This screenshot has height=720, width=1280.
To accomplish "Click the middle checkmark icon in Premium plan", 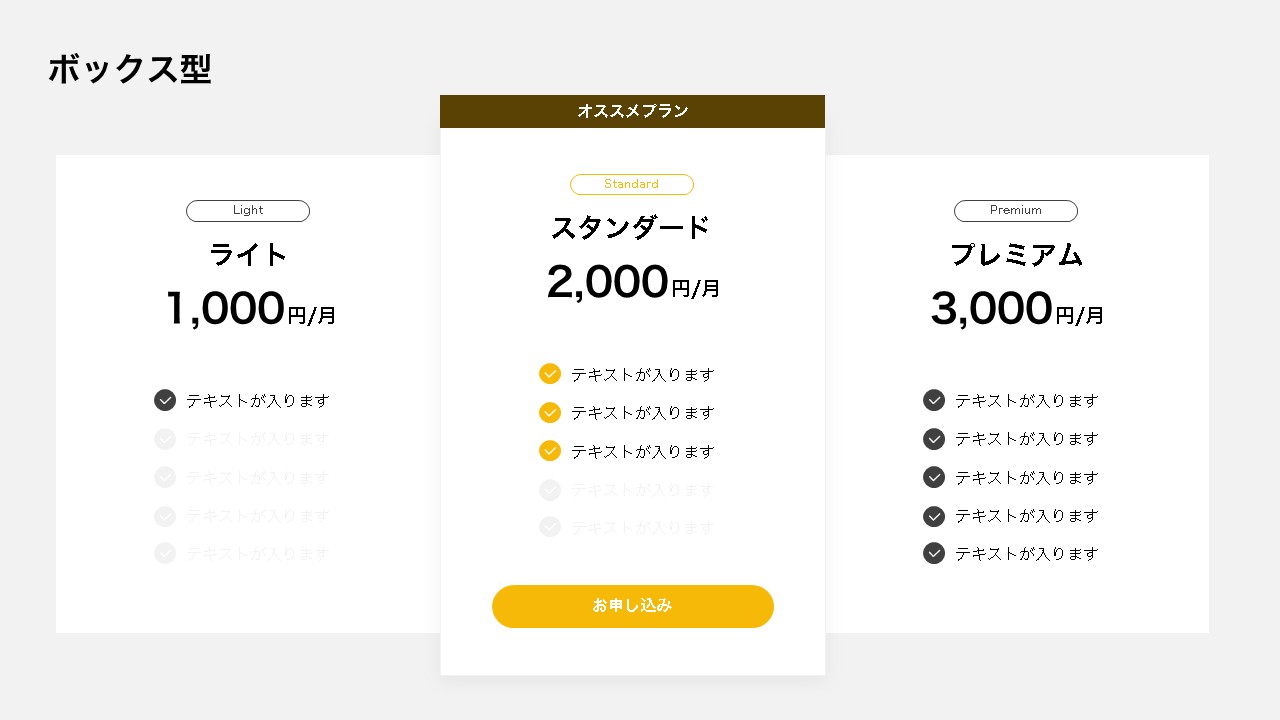I will (x=934, y=477).
